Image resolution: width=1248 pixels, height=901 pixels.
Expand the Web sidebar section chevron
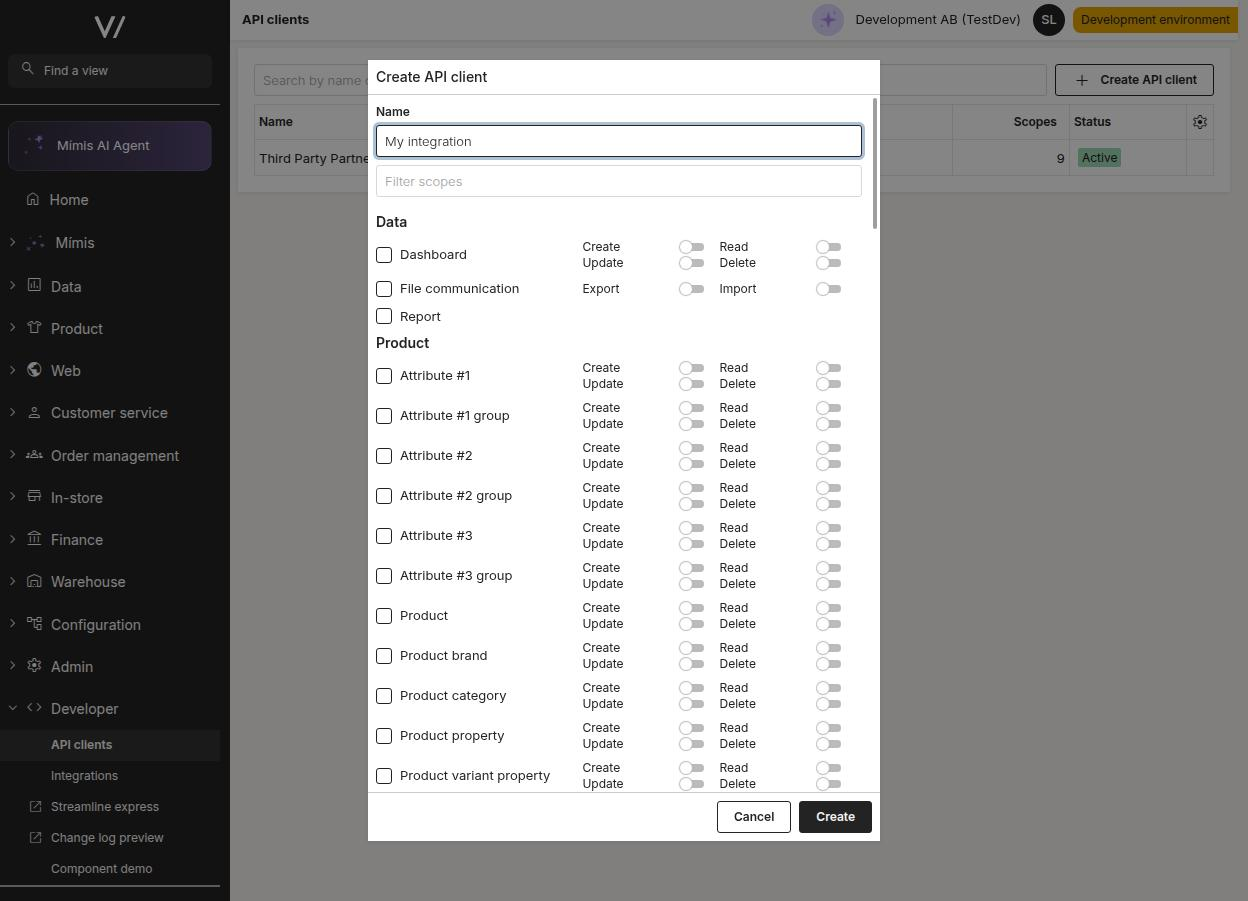[x=12, y=370]
